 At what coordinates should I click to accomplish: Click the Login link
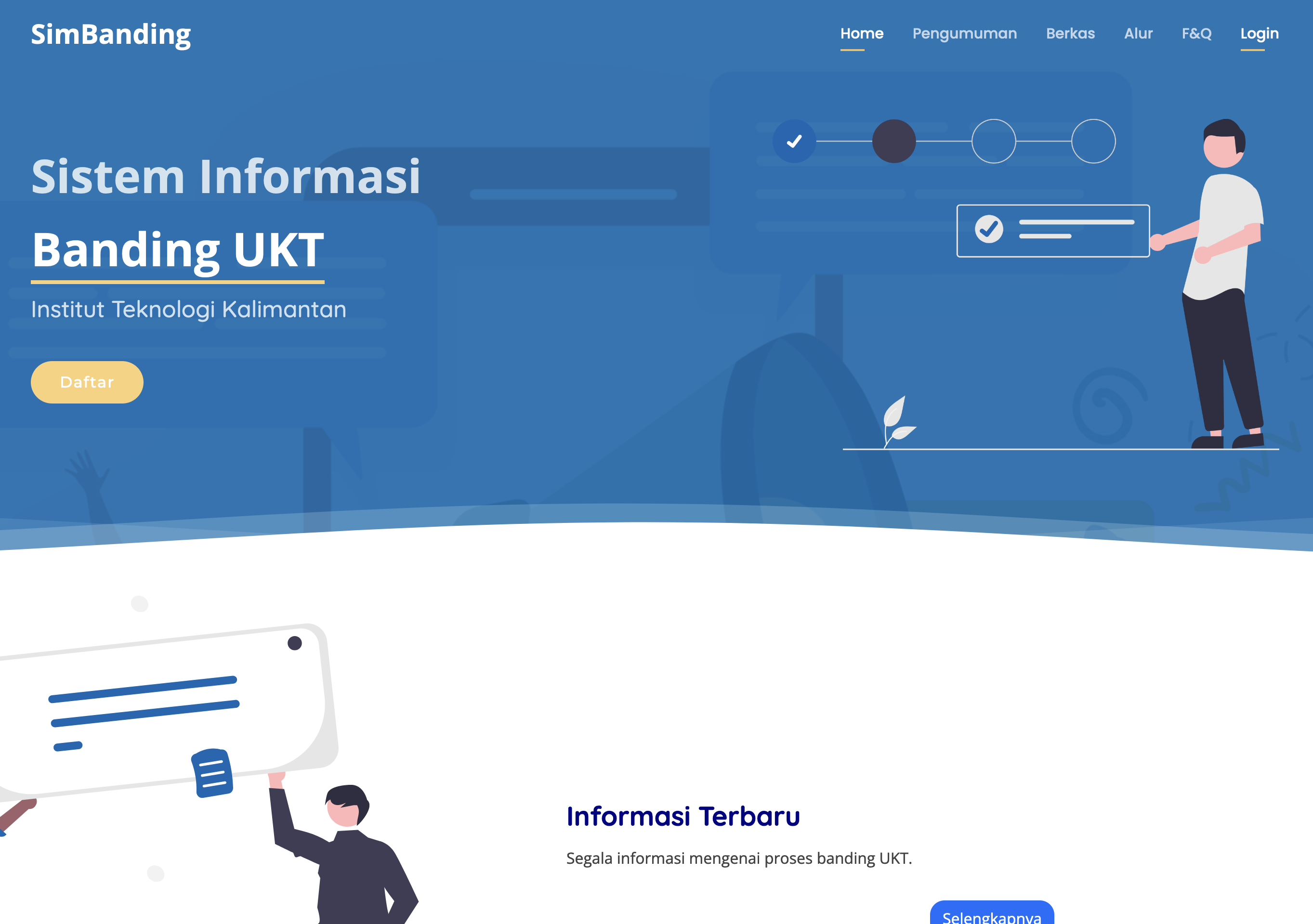tap(1259, 34)
